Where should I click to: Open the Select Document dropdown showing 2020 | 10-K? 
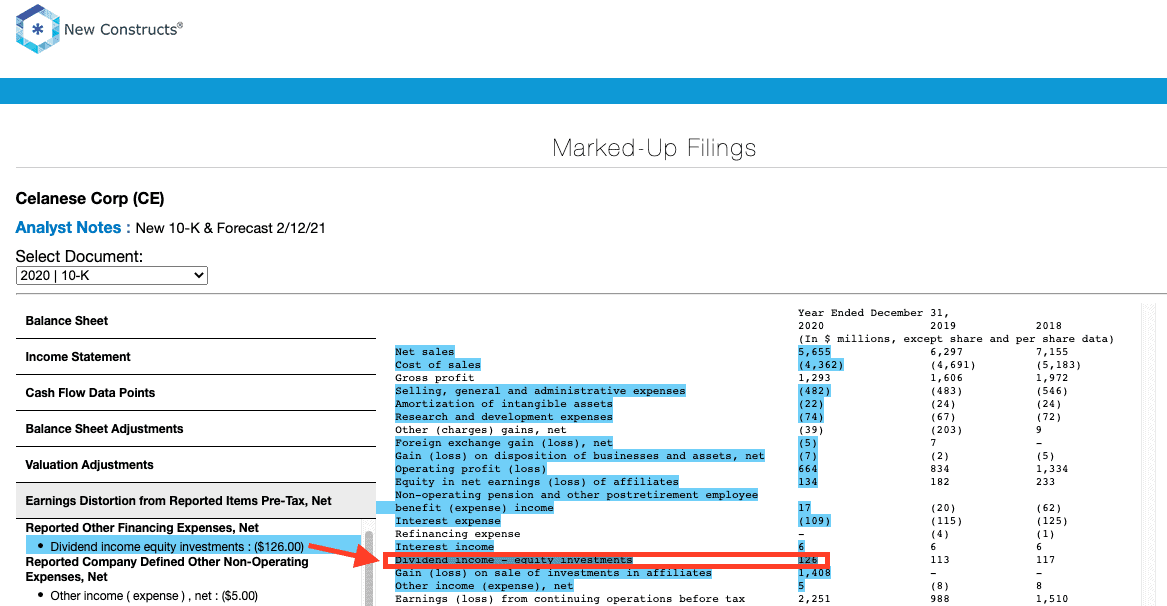(x=112, y=275)
